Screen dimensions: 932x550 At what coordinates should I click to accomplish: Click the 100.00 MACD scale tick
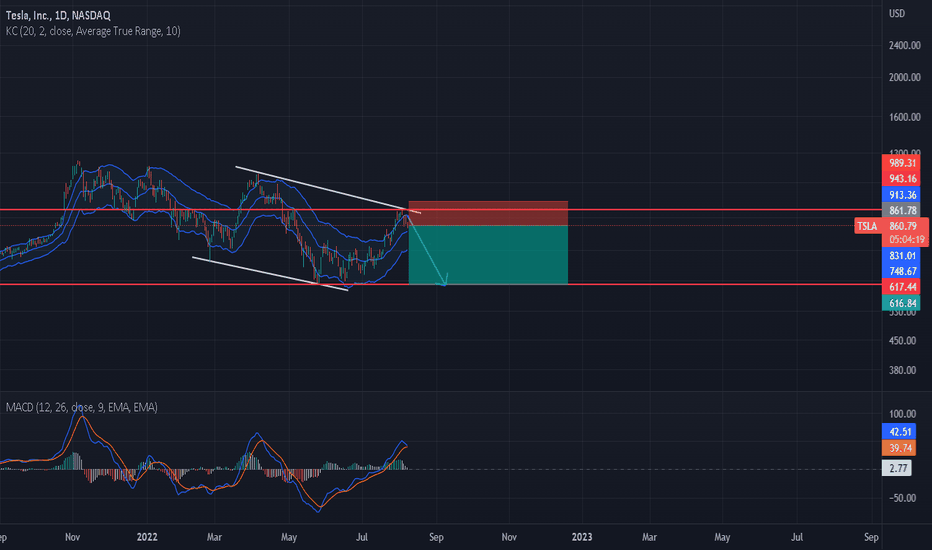pyautogui.click(x=902, y=414)
